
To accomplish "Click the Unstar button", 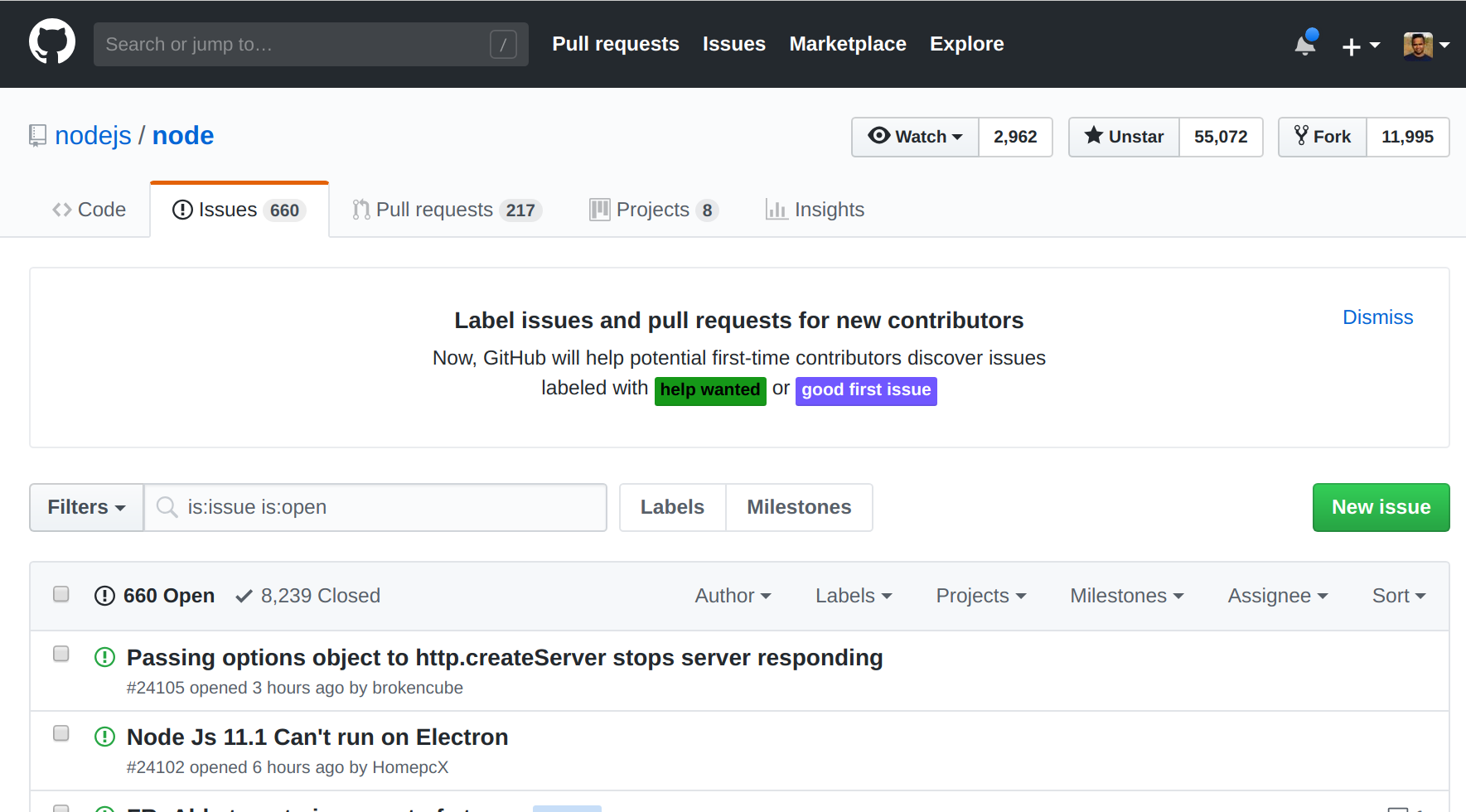I will [x=1125, y=137].
